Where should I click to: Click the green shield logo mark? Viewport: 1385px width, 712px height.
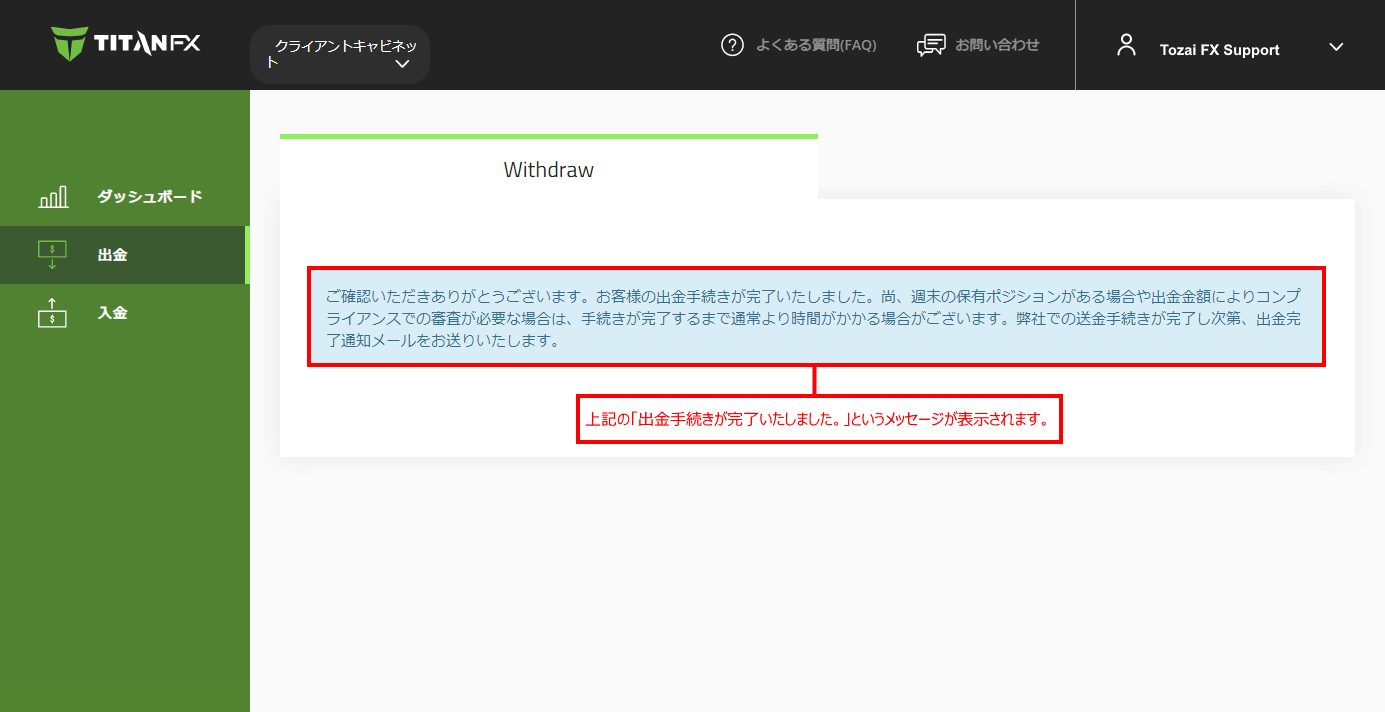click(x=69, y=44)
